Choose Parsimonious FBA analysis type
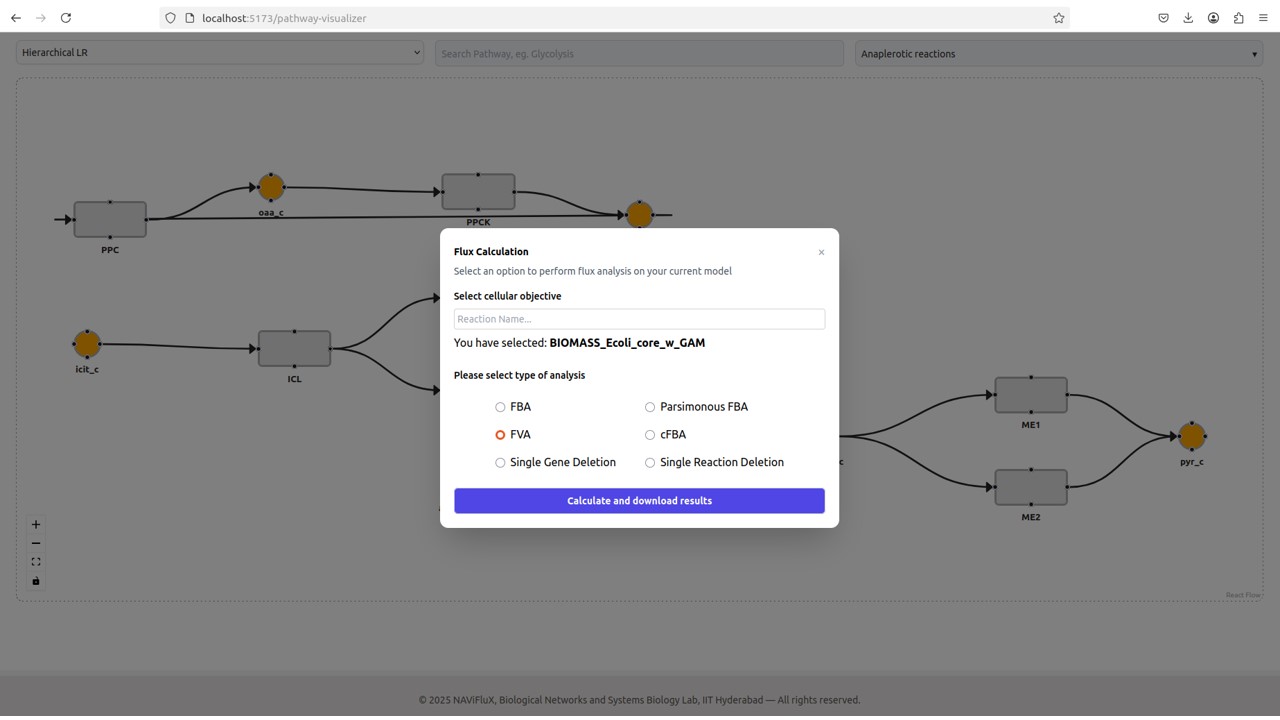This screenshot has height=720, width=1280. (650, 407)
